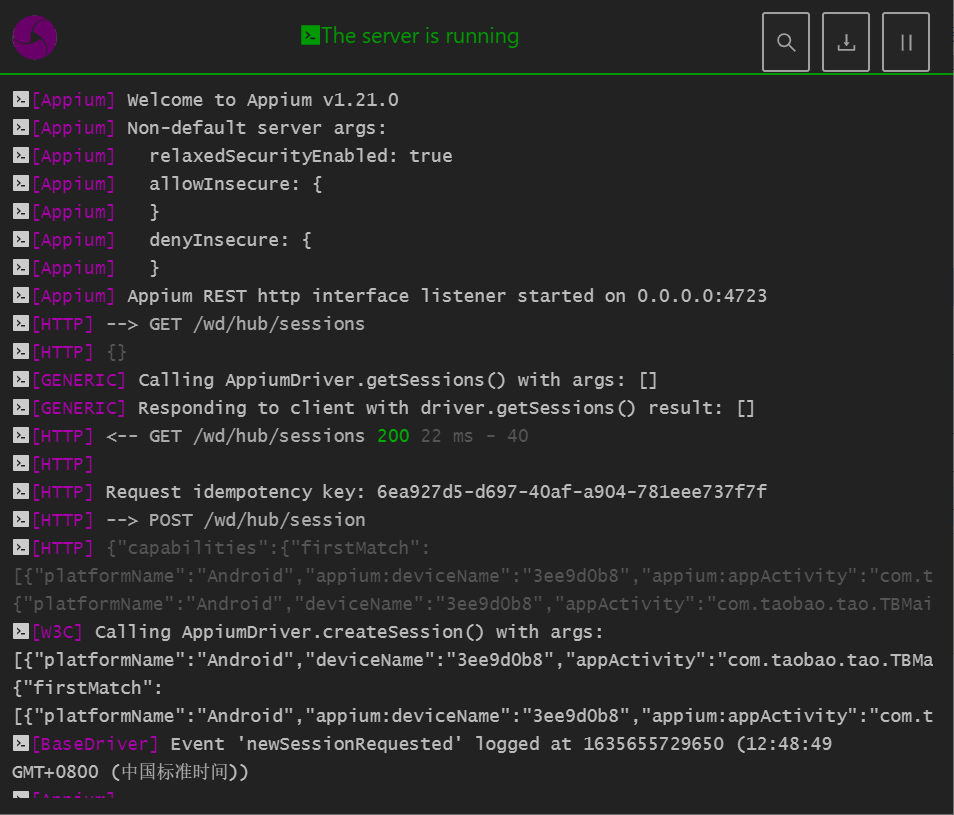Download the raw server logs

click(x=846, y=42)
